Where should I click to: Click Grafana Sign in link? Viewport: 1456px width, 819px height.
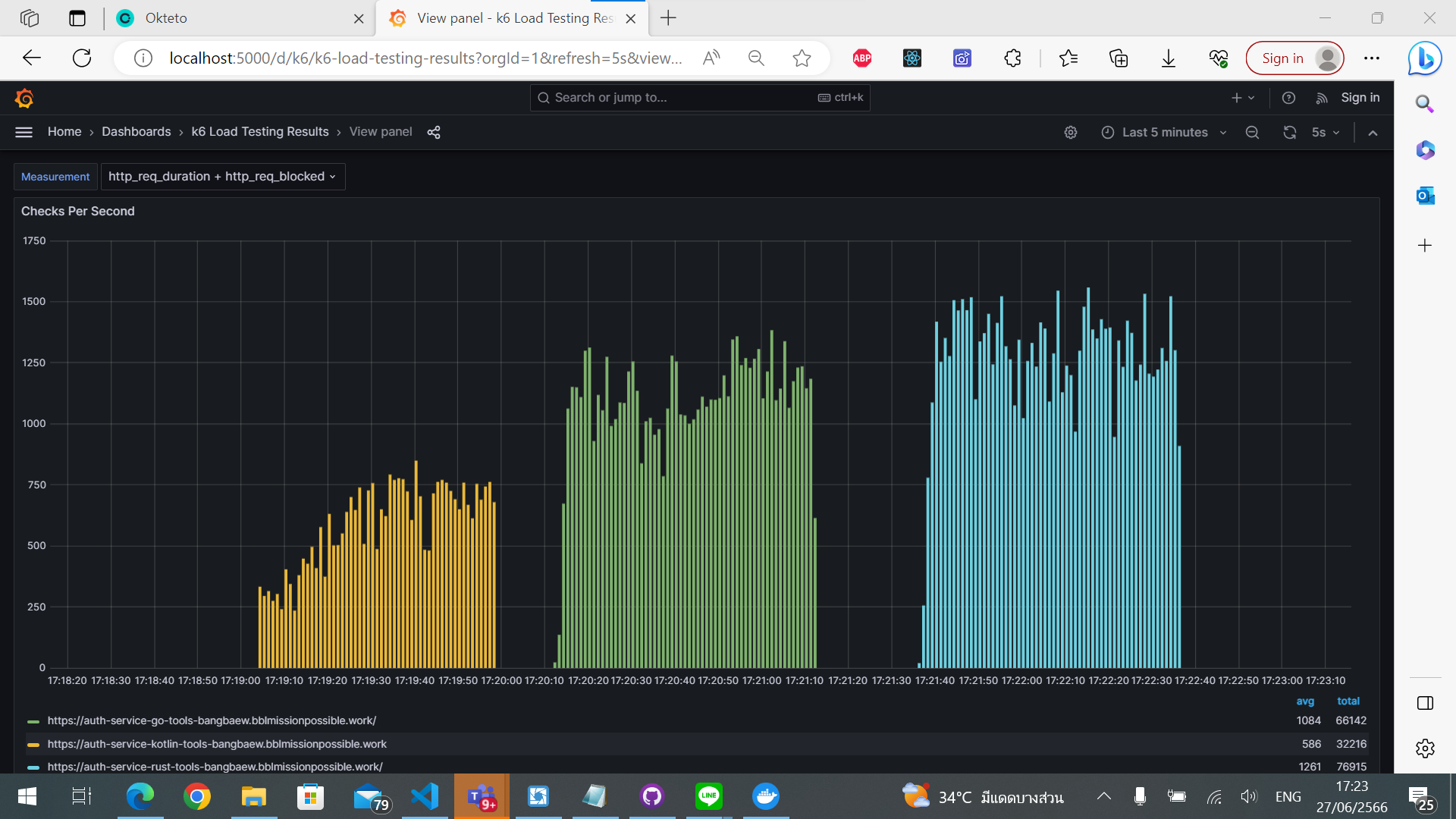[1360, 98]
